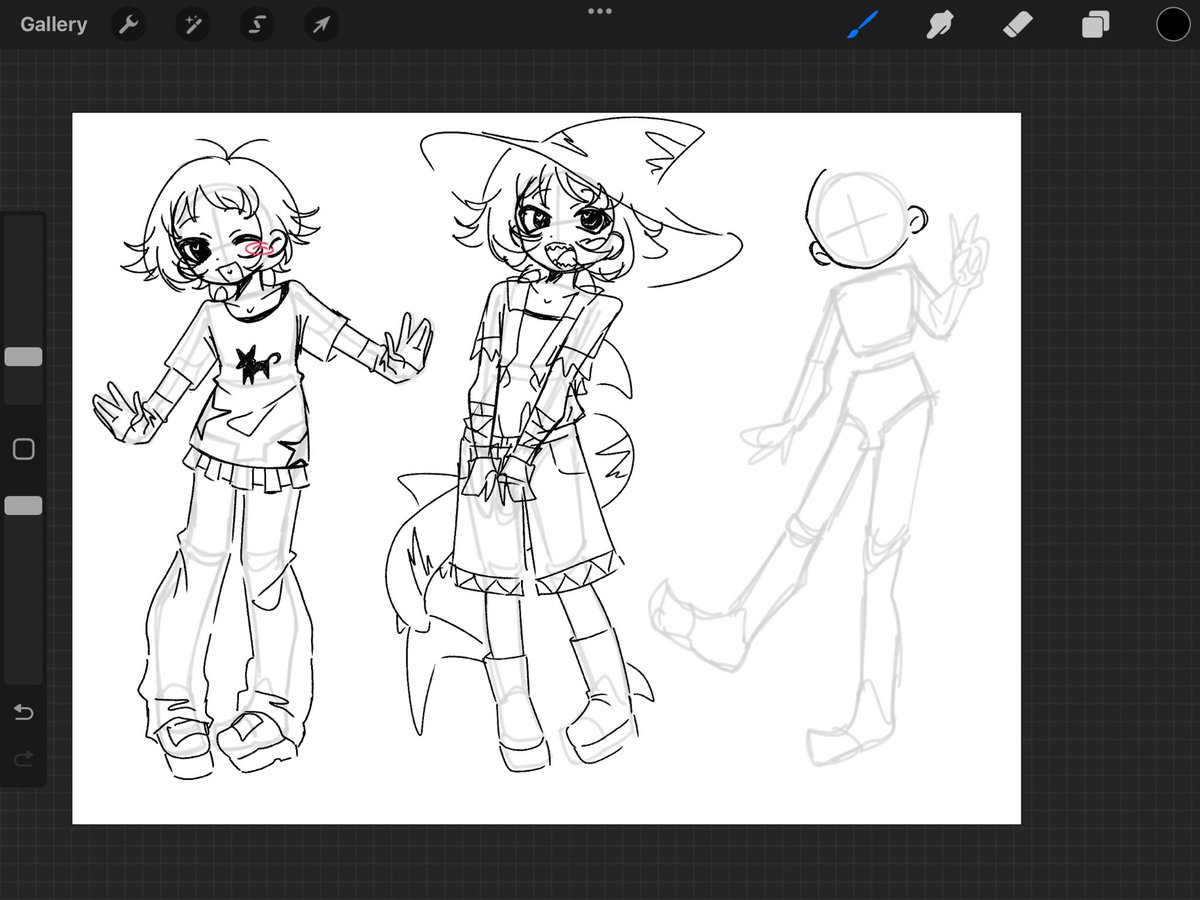Undo the last stroke with the undo arrow

23,712
